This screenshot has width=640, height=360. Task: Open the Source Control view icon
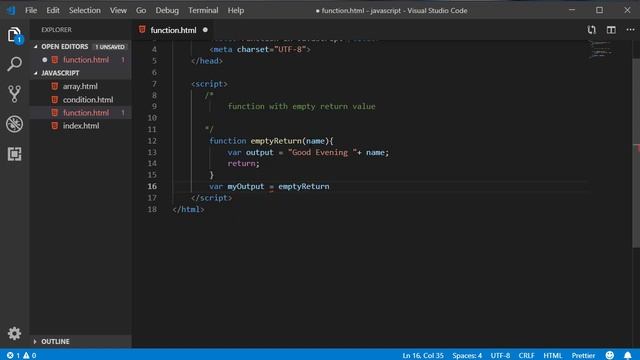pyautogui.click(x=14, y=94)
